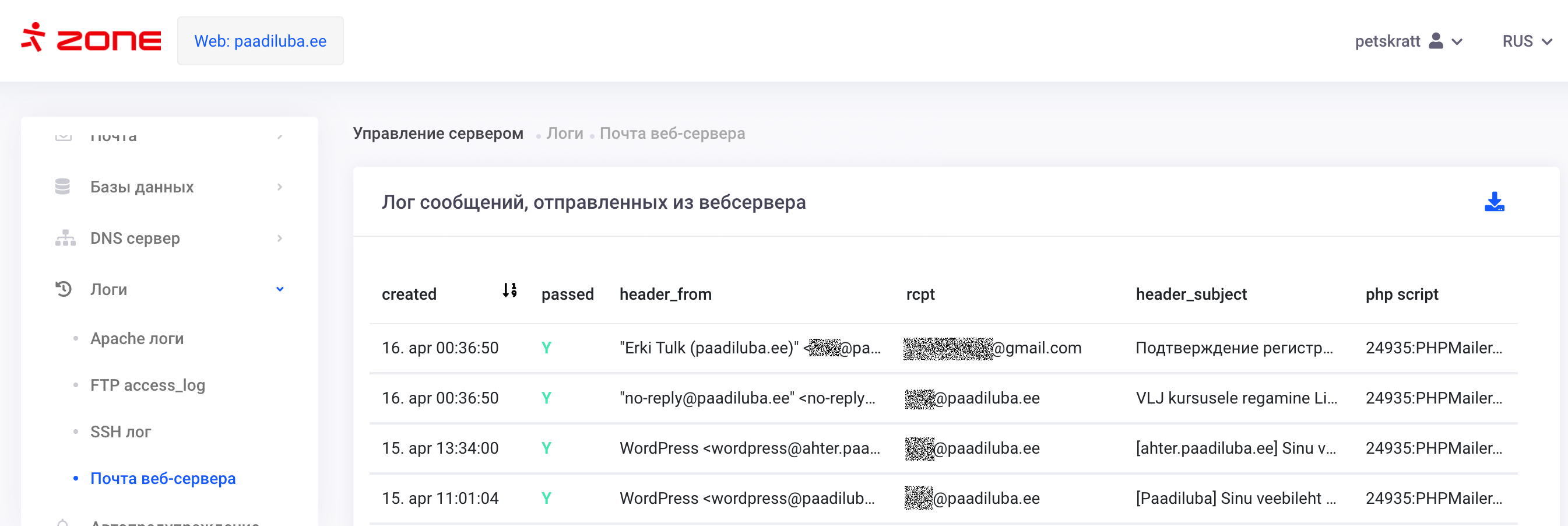Viewport: 1568px width, 526px height.
Task: Open the petskratt account dropdown arrow
Action: [x=1457, y=42]
